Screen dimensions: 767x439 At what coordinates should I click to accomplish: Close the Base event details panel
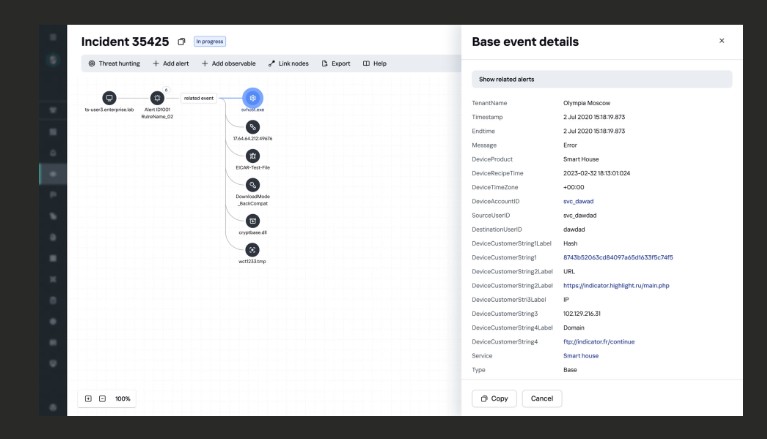722,41
